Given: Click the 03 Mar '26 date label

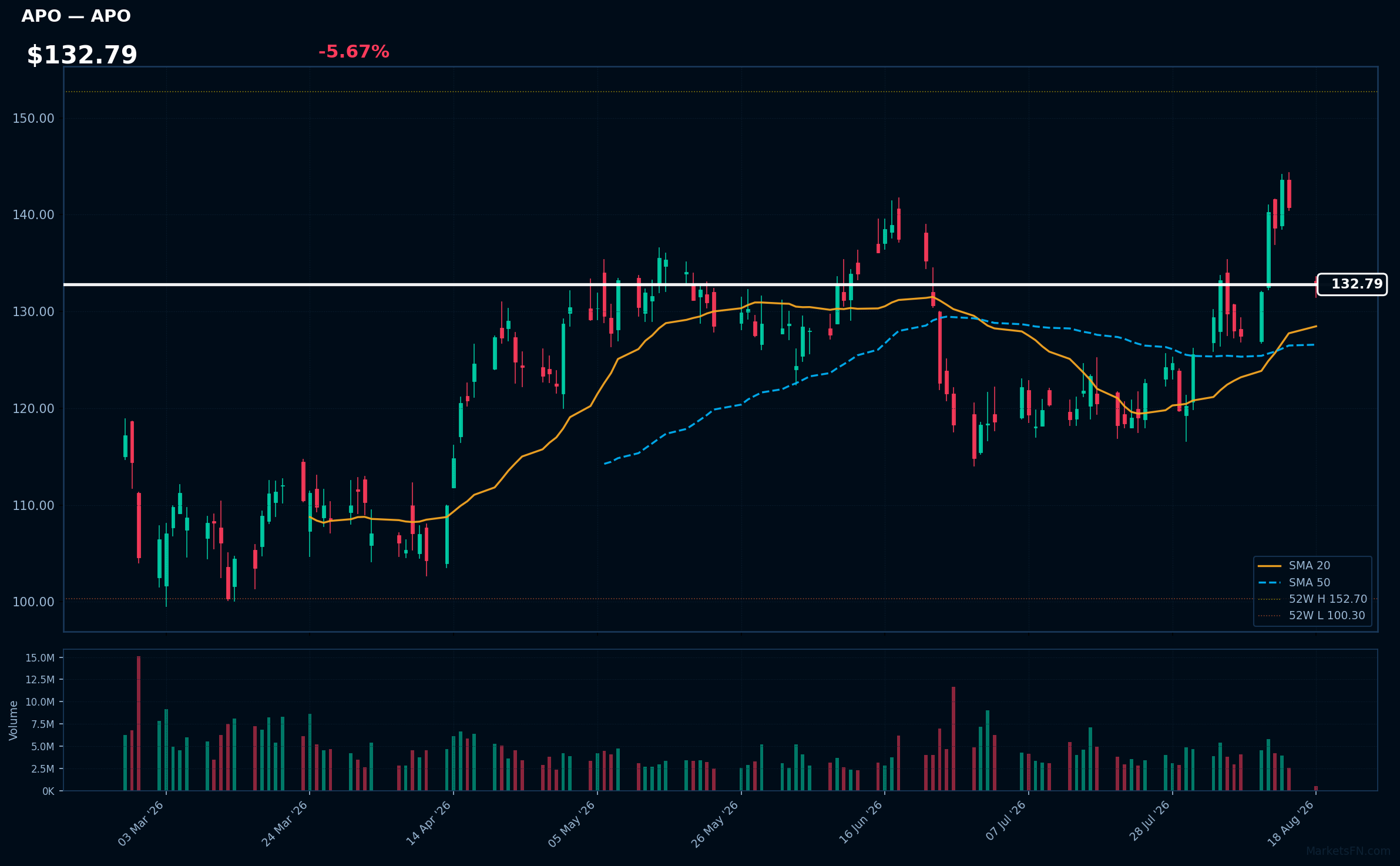Looking at the screenshot, I should pos(141,824).
